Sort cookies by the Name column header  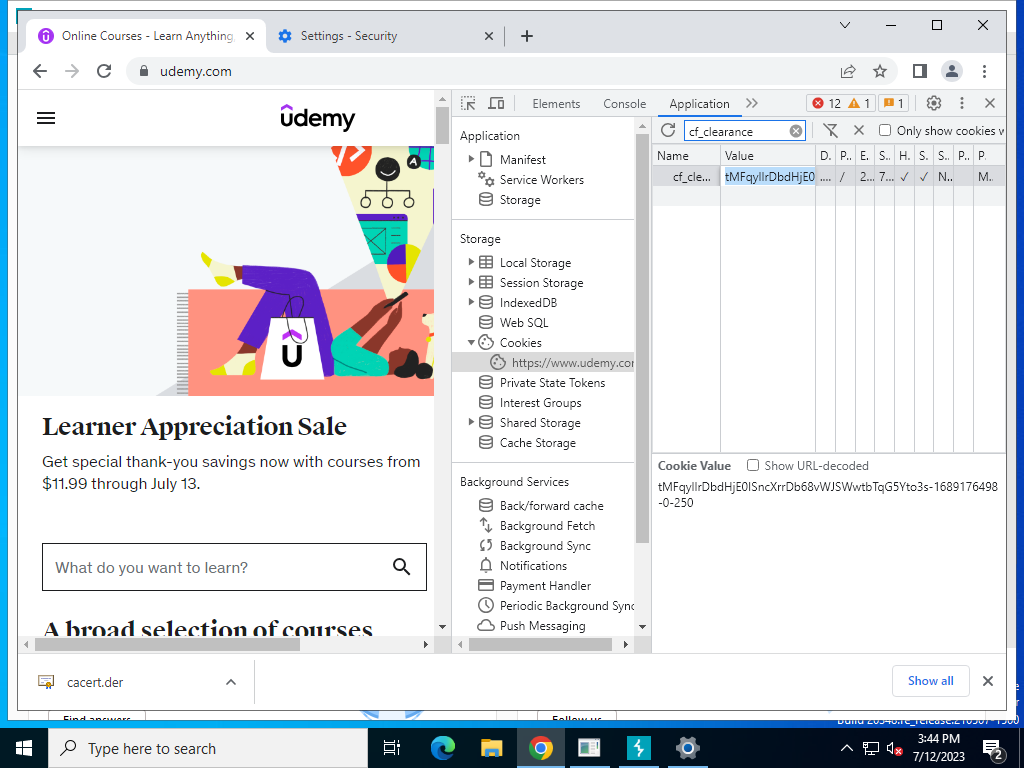[686, 155]
